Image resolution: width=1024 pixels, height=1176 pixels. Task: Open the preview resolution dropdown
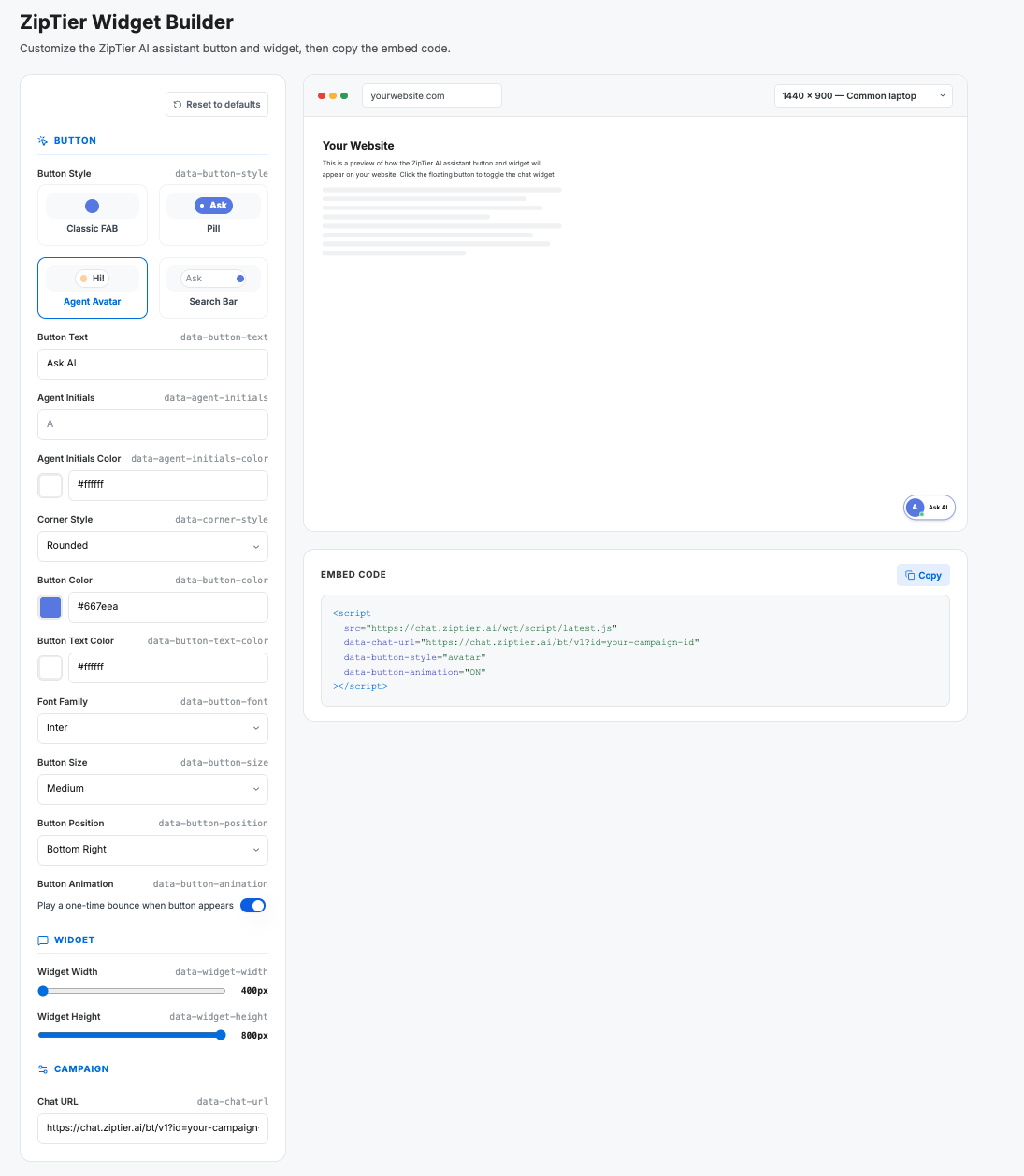863,96
